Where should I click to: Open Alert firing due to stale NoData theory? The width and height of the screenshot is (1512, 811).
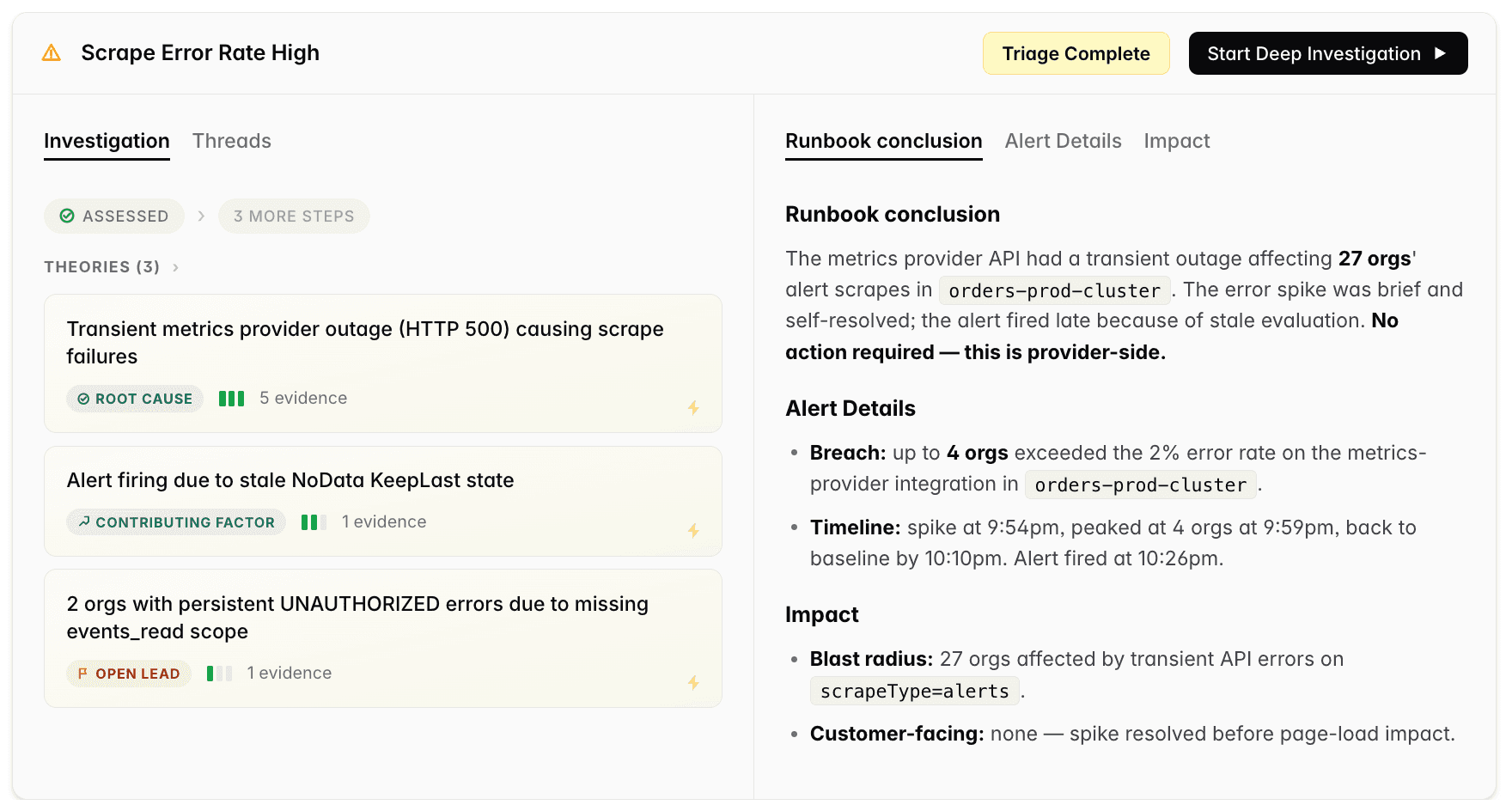pos(383,501)
